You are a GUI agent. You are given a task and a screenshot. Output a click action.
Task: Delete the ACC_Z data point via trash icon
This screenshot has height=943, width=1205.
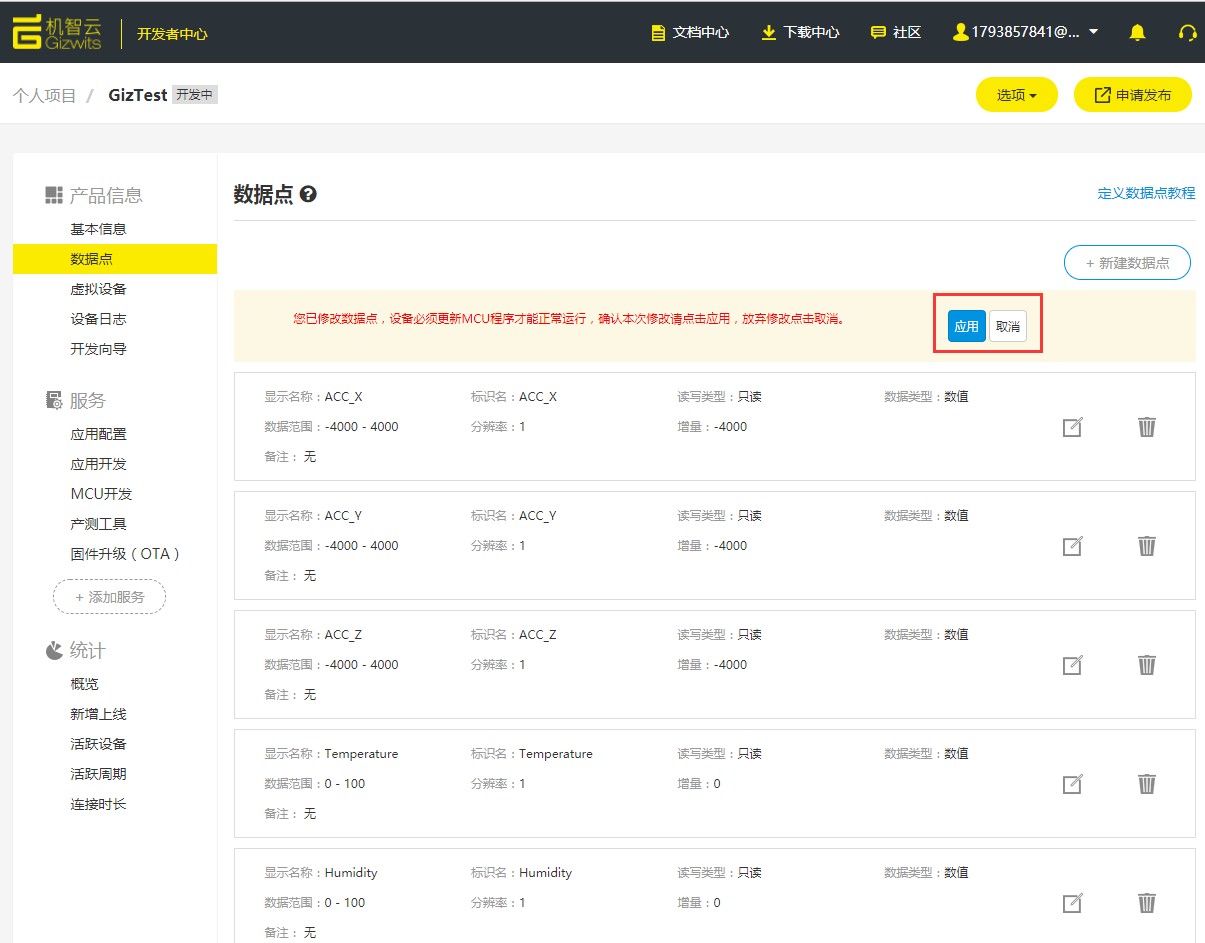click(1147, 665)
